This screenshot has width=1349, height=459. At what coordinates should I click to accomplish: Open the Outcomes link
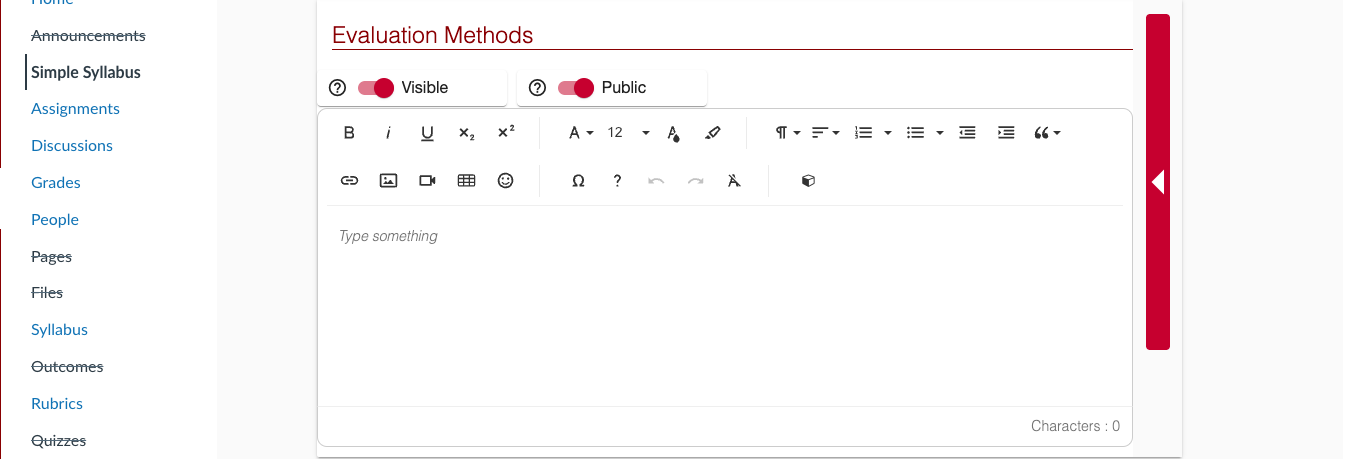point(67,367)
